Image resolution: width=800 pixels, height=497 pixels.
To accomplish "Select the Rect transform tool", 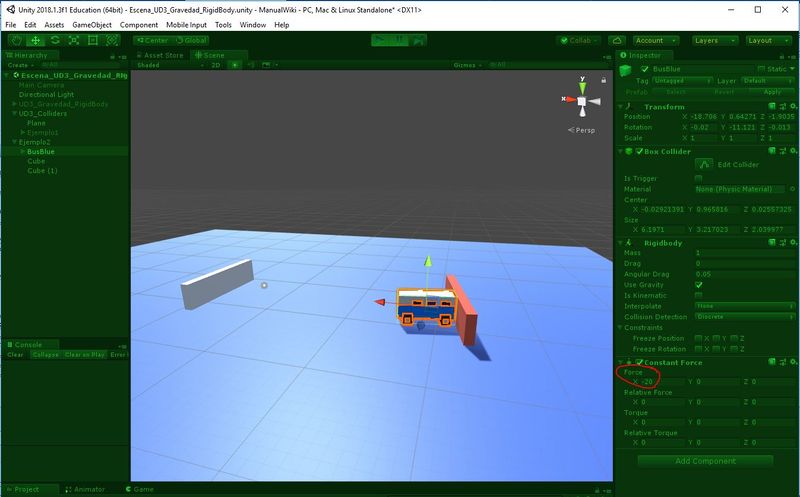I will [x=92, y=40].
